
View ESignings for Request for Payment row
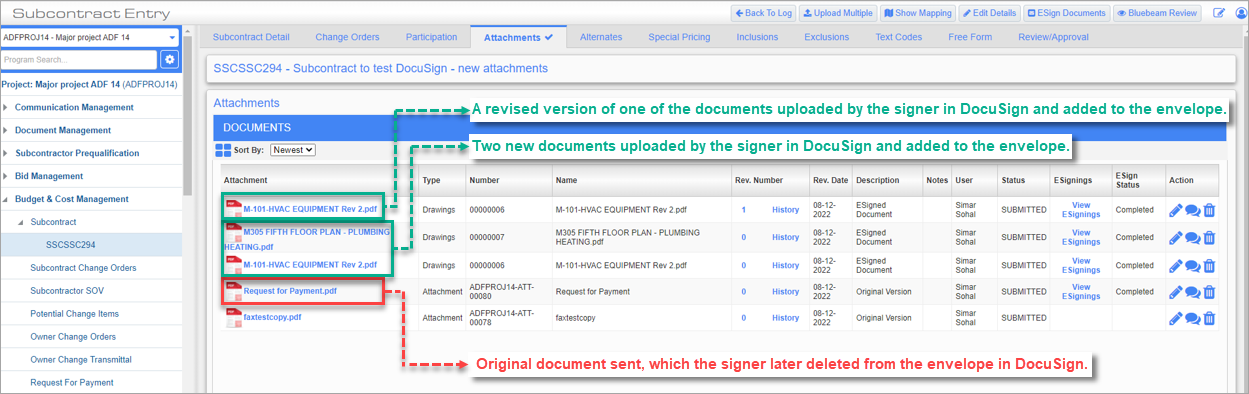pos(1081,291)
